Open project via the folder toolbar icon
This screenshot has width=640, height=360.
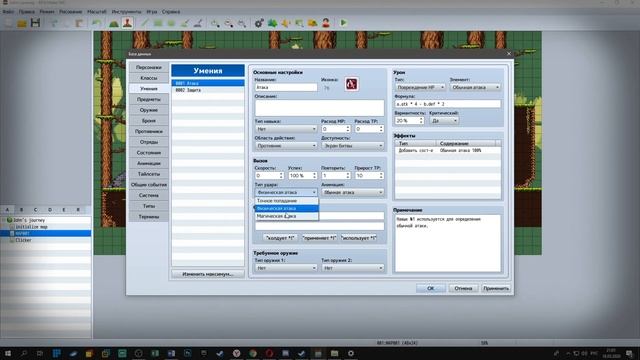click(x=22, y=23)
